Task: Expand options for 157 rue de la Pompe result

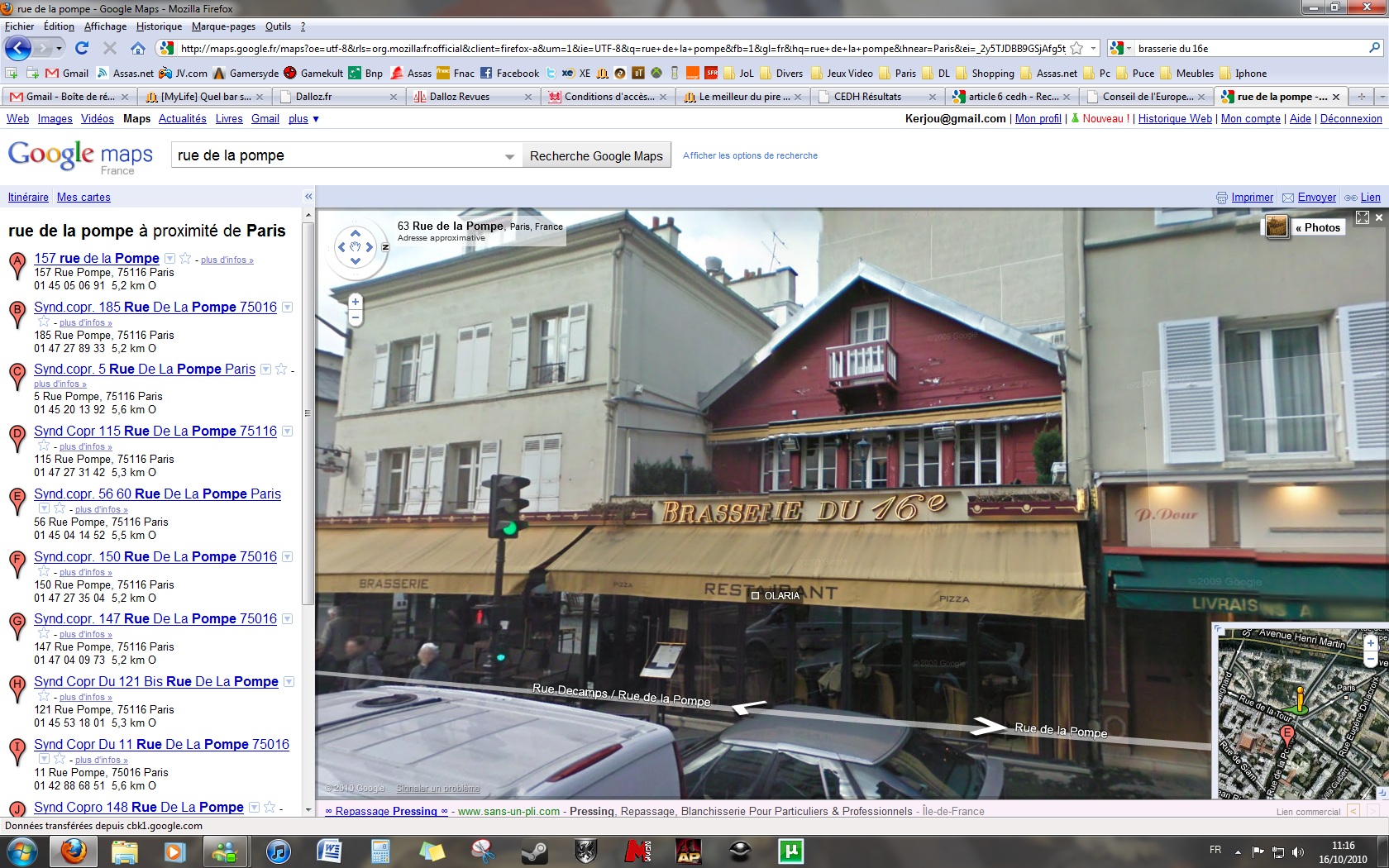Action: (169, 258)
